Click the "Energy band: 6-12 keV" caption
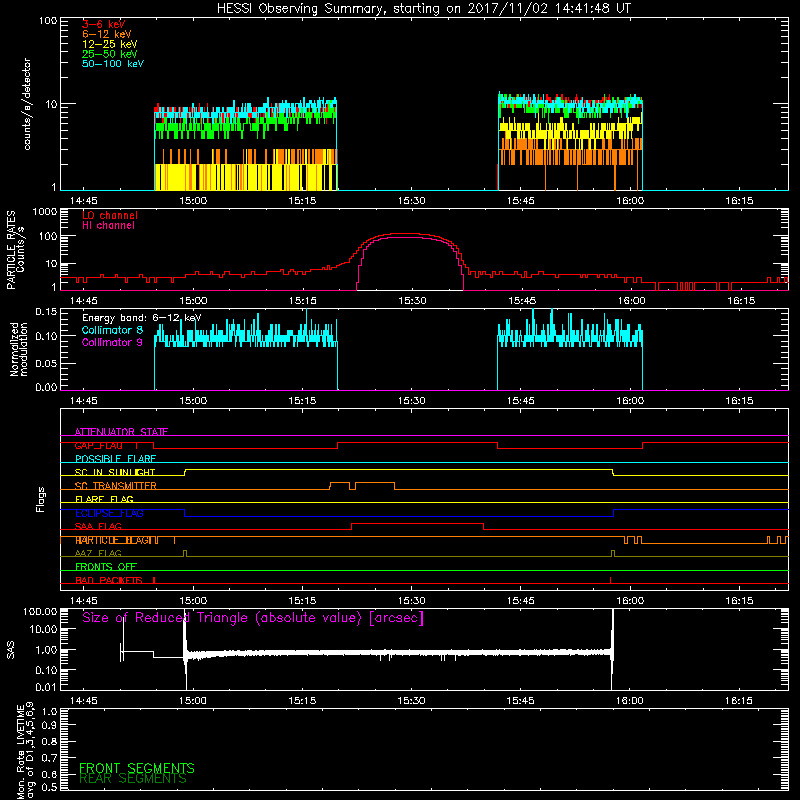This screenshot has height=800, width=800. (x=142, y=318)
